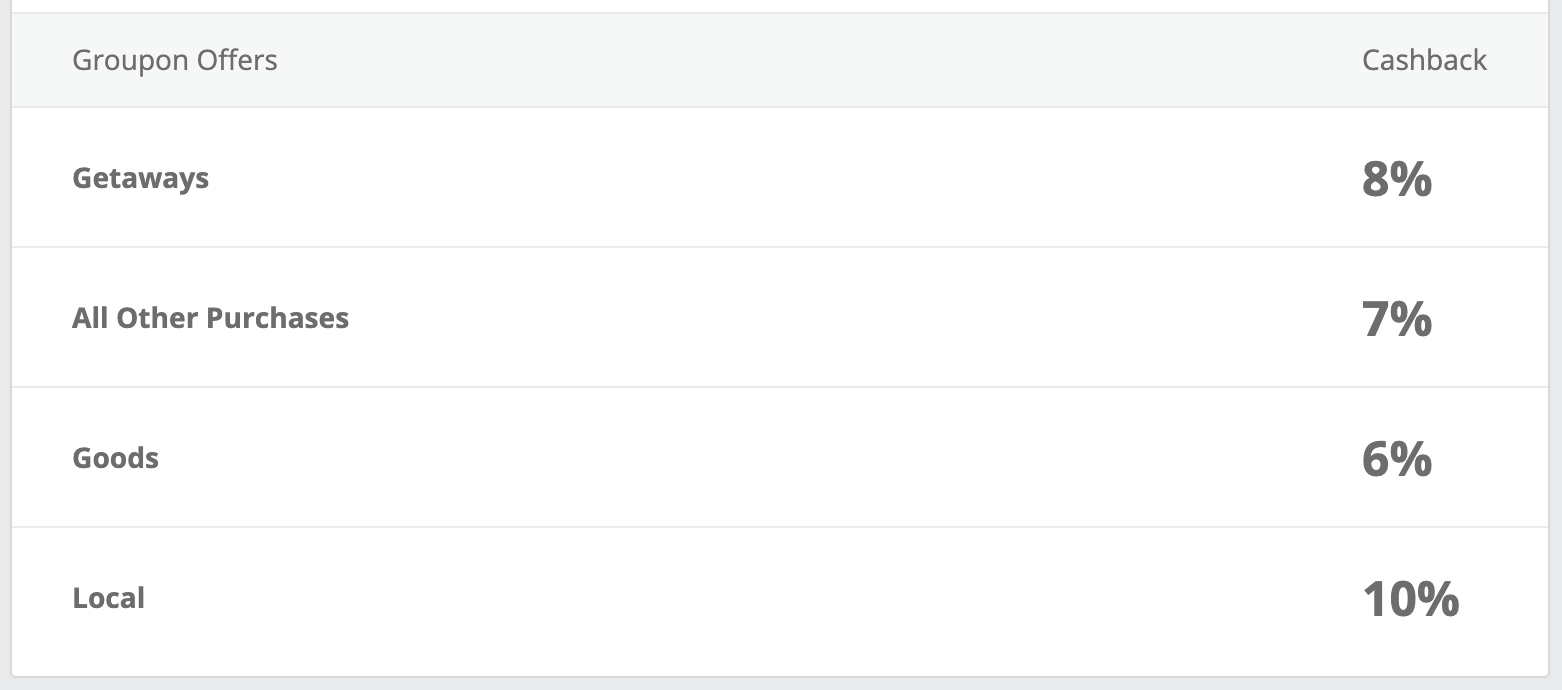The height and width of the screenshot is (690, 1562).
Task: Click the empty middle of the Getaways row
Action: [x=780, y=178]
